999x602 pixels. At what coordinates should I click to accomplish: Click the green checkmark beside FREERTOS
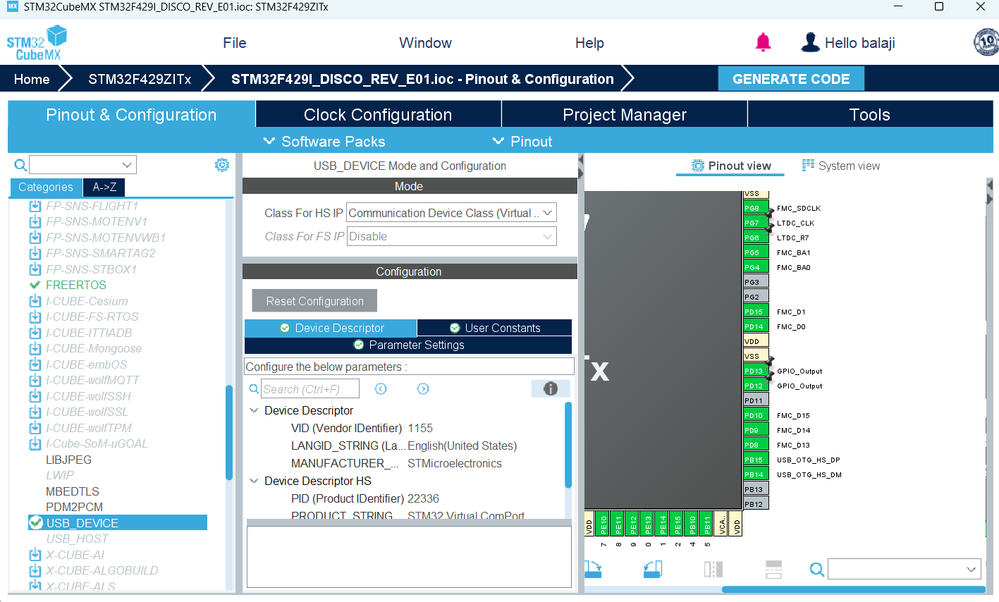tap(35, 285)
